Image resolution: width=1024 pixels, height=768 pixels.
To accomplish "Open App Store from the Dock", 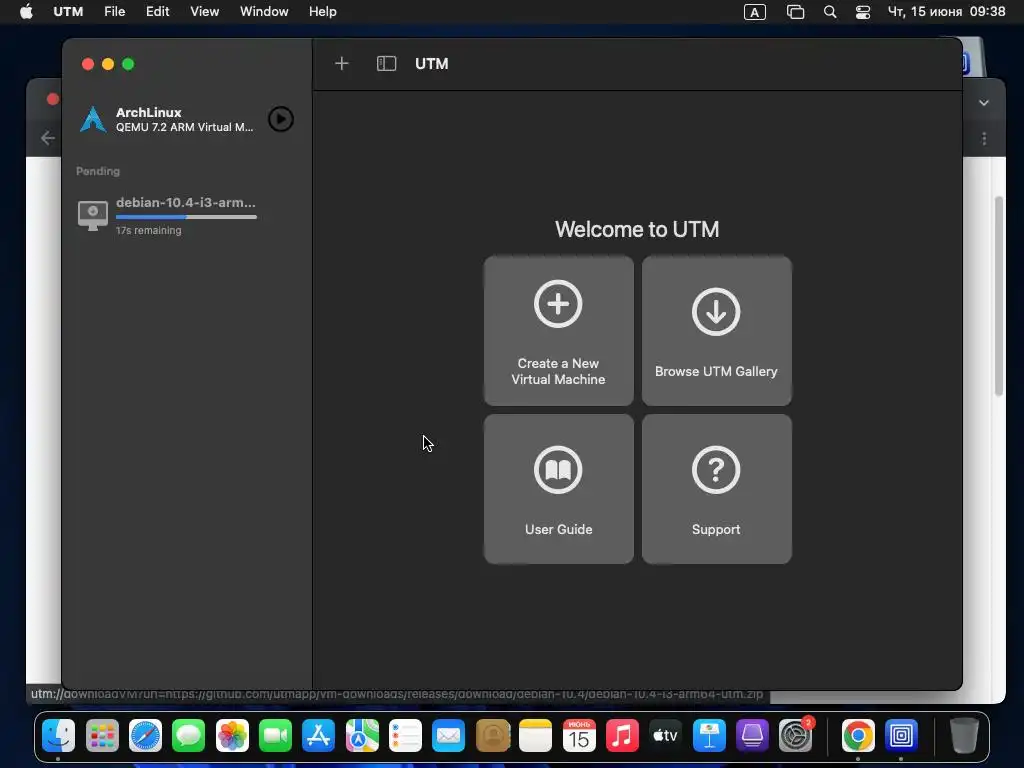I will [319, 736].
